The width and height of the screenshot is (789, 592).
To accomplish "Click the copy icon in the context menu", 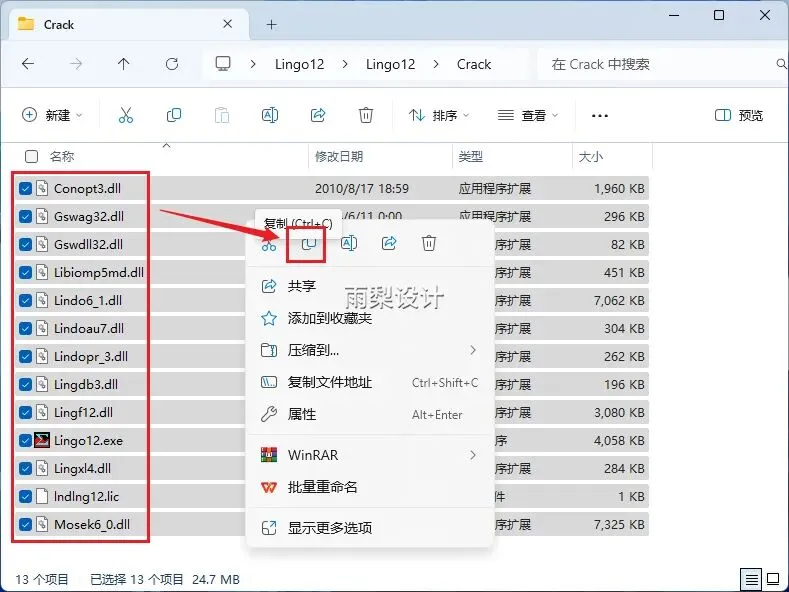I will point(308,244).
